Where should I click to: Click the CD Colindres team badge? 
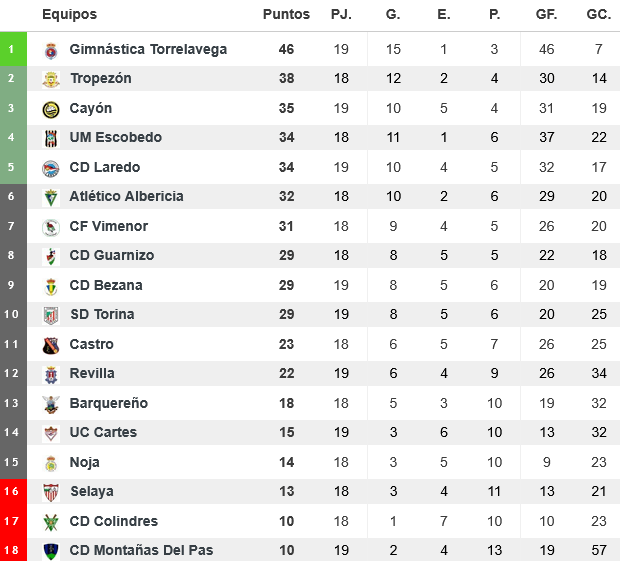tap(51, 521)
